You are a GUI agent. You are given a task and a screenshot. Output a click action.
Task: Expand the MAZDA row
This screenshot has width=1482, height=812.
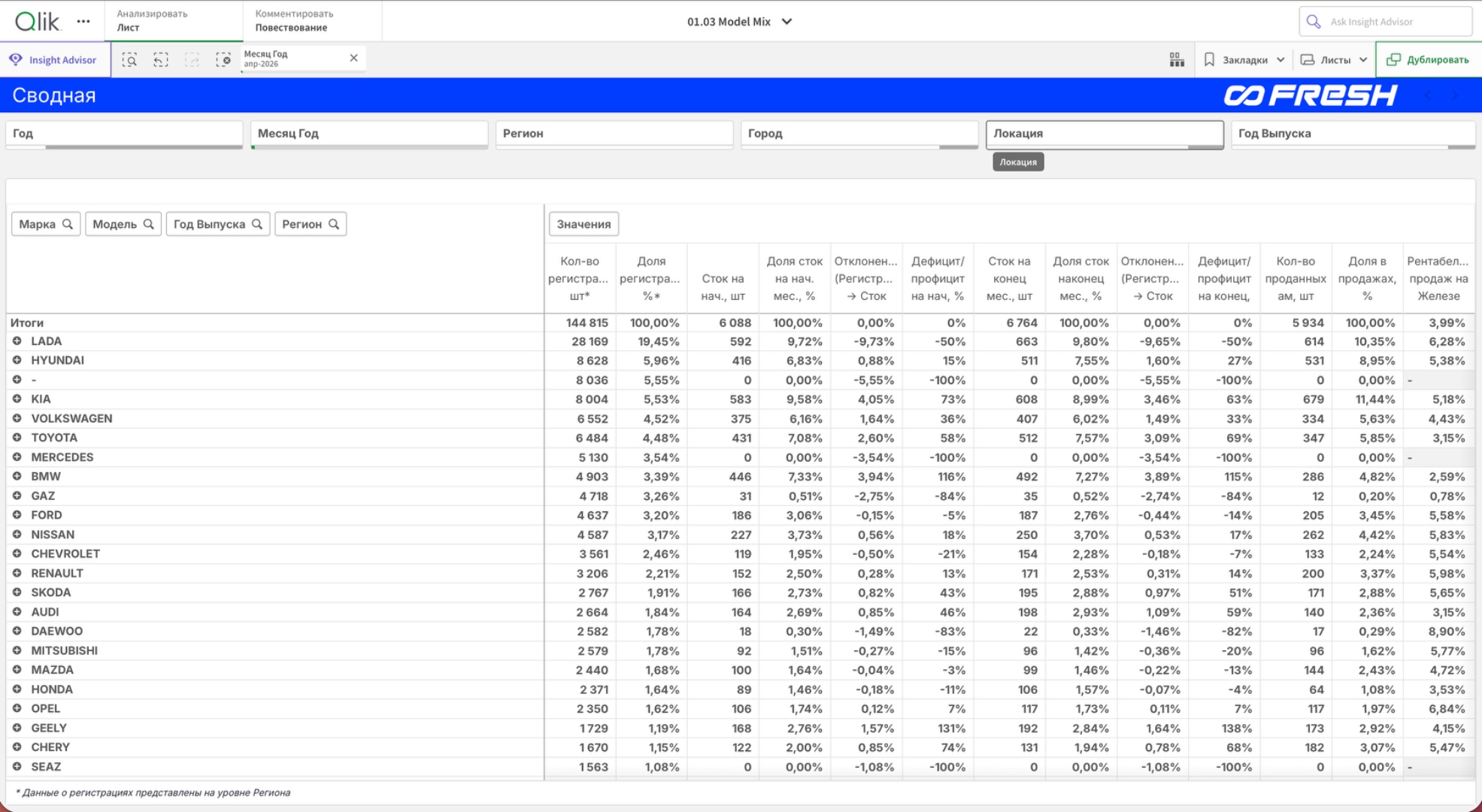(17, 670)
